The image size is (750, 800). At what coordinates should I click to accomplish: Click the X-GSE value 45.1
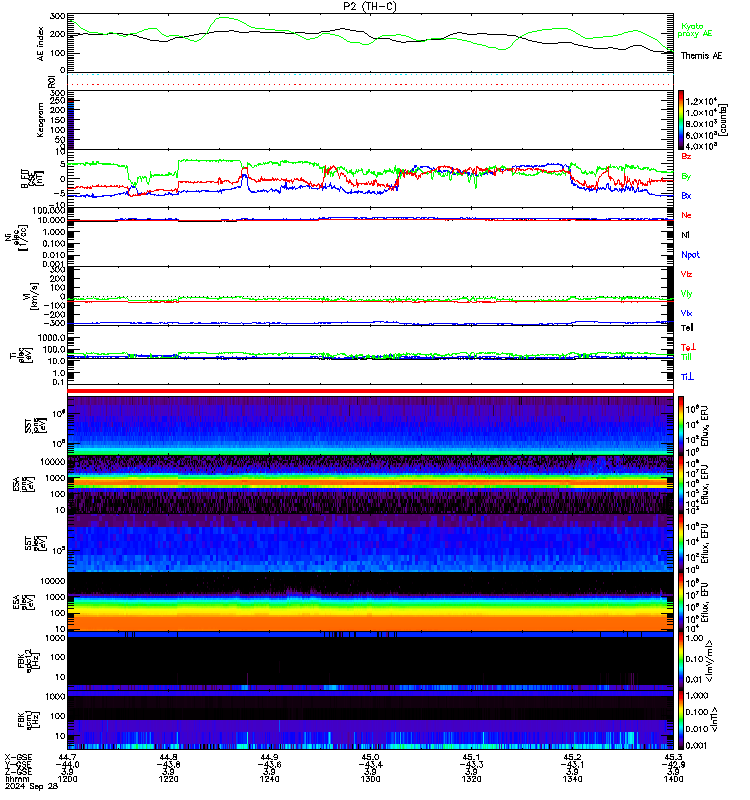pos(471,757)
